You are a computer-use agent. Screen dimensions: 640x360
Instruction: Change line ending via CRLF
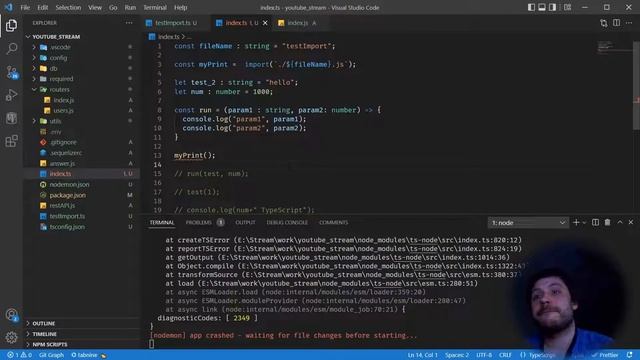point(505,355)
